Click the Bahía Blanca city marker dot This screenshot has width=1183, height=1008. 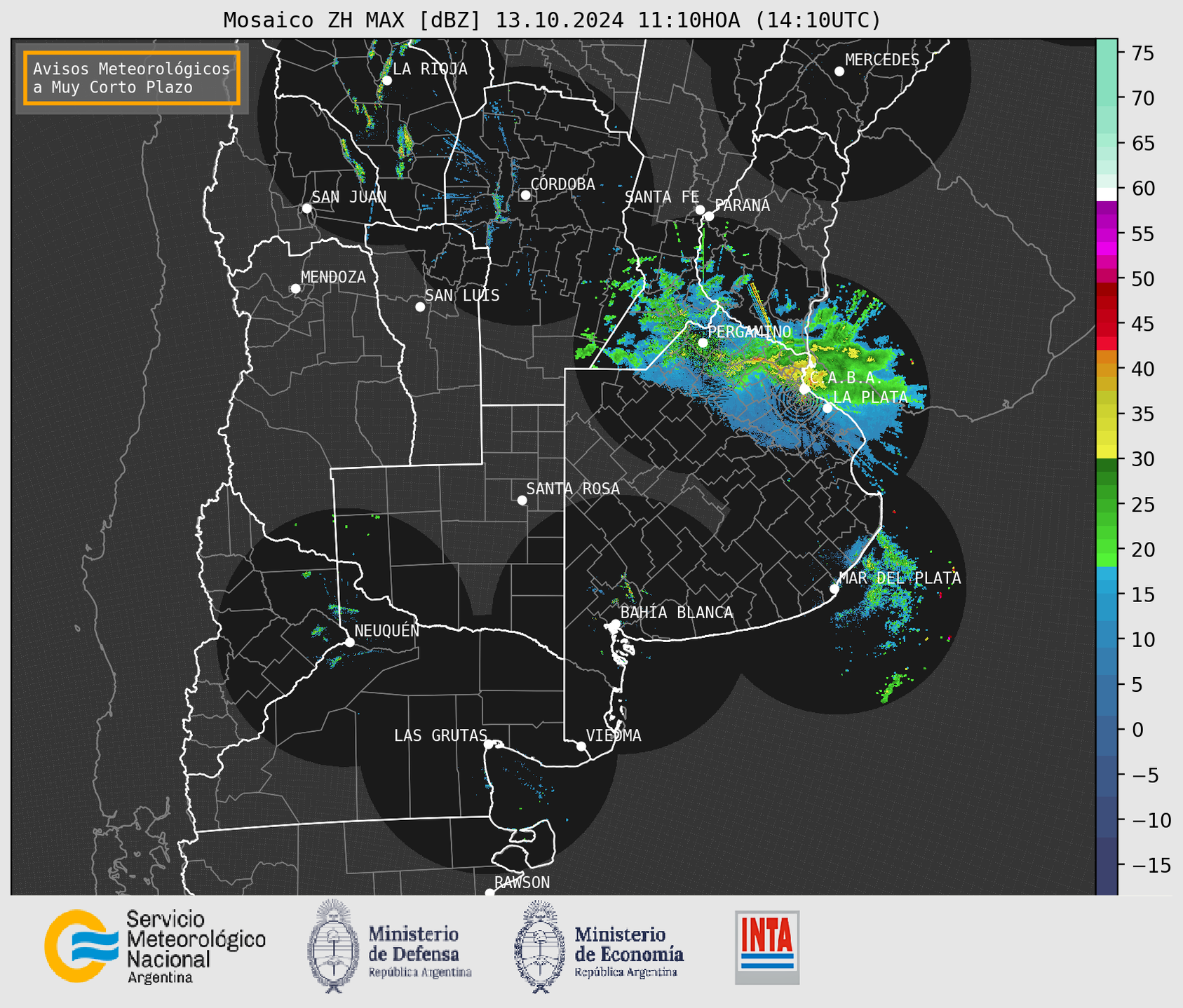click(615, 623)
